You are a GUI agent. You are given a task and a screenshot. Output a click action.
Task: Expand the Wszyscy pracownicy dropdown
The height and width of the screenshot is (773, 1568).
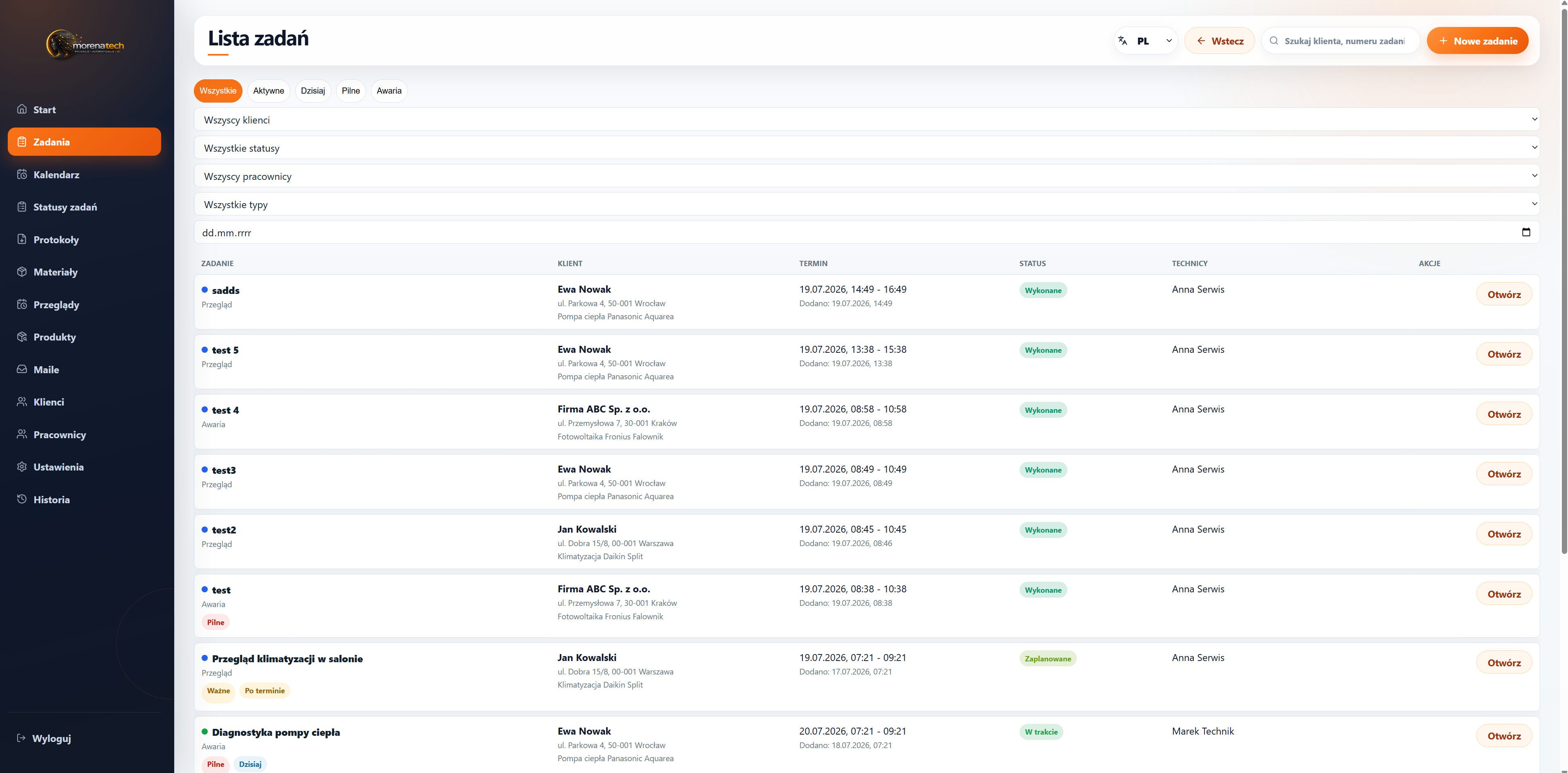click(867, 176)
